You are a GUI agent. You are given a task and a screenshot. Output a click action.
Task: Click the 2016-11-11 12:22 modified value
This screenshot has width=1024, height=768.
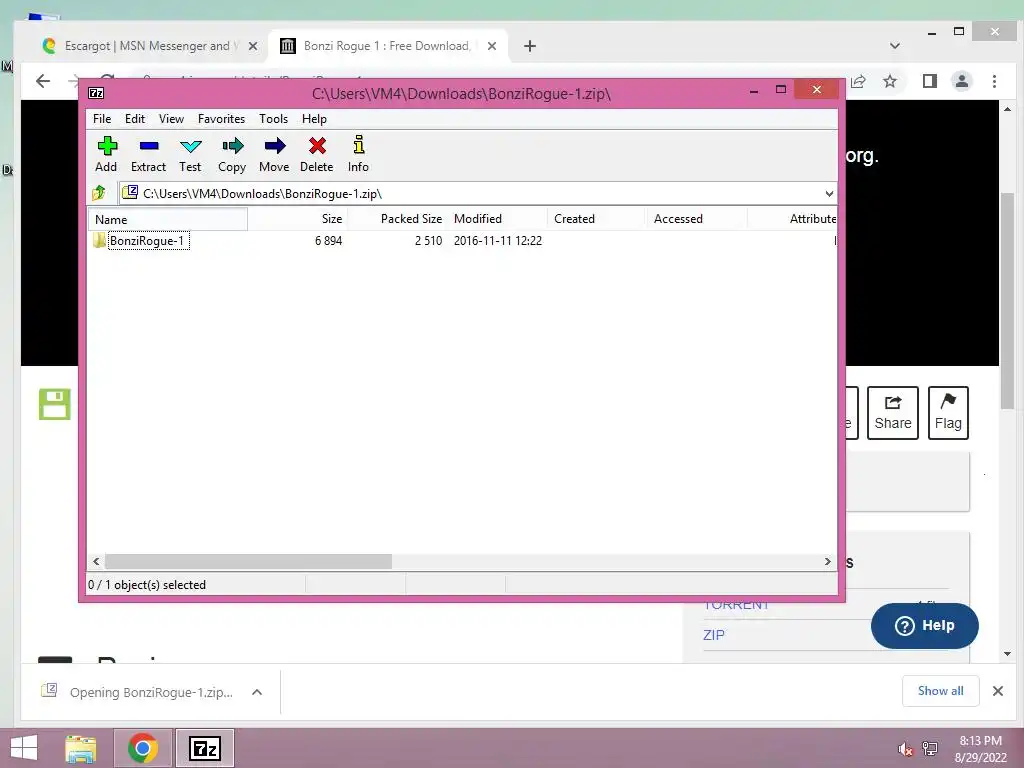(x=498, y=241)
